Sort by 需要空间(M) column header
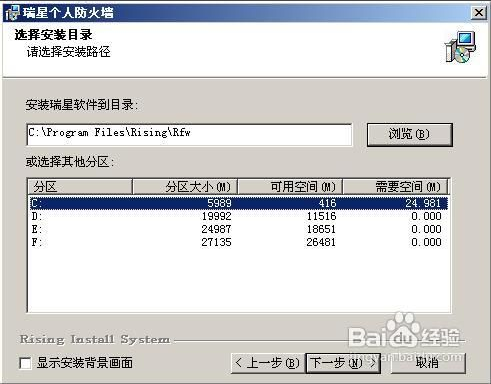Screen dimensions: 491x384 395,187
